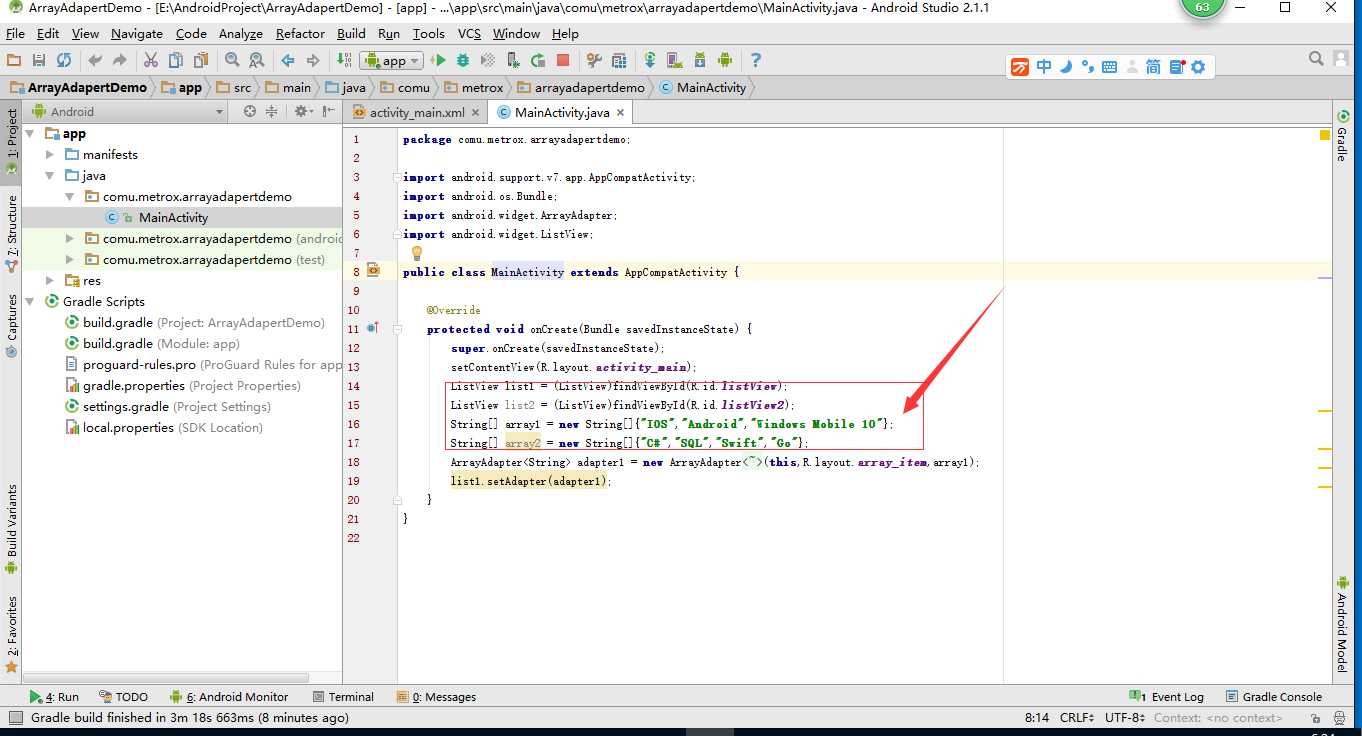Collapse the app module tree node
Image resolution: width=1362 pixels, height=736 pixels.
pyautogui.click(x=30, y=133)
